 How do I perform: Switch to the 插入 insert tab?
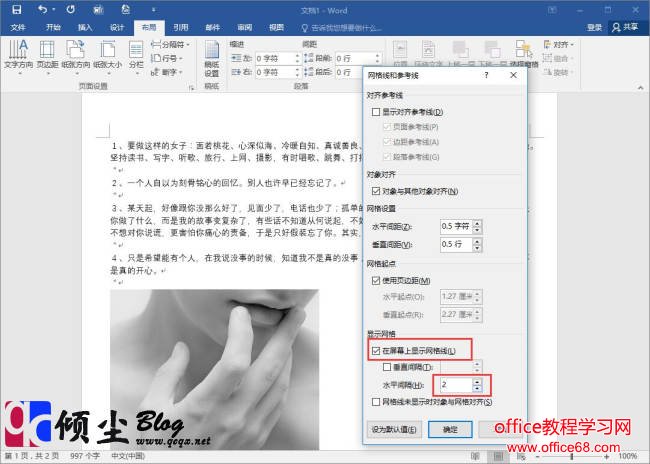click(x=85, y=27)
